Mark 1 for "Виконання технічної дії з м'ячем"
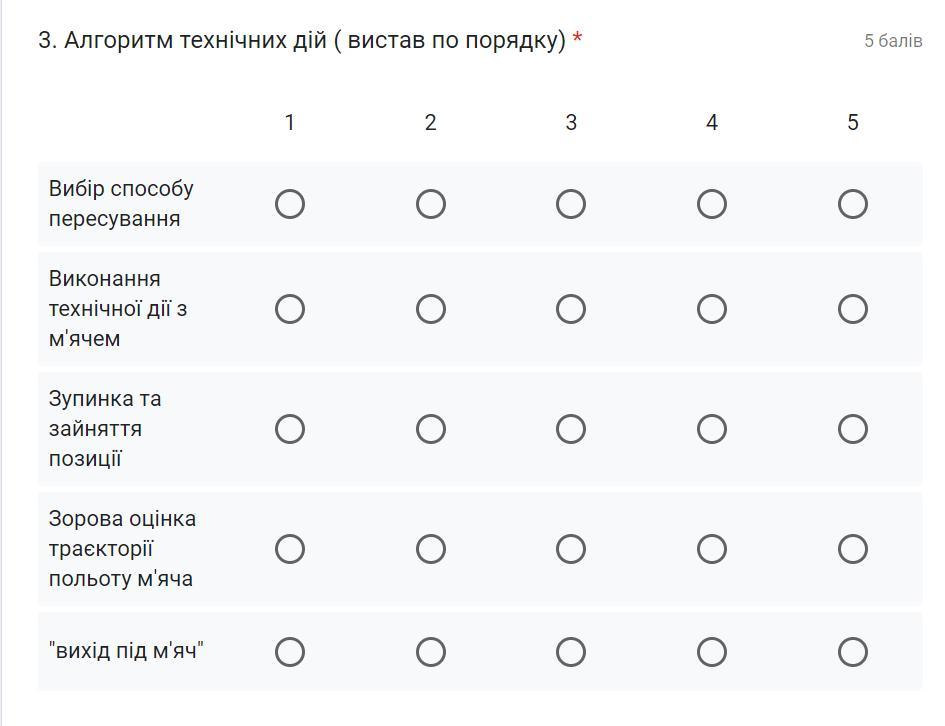945x726 pixels. pos(290,309)
